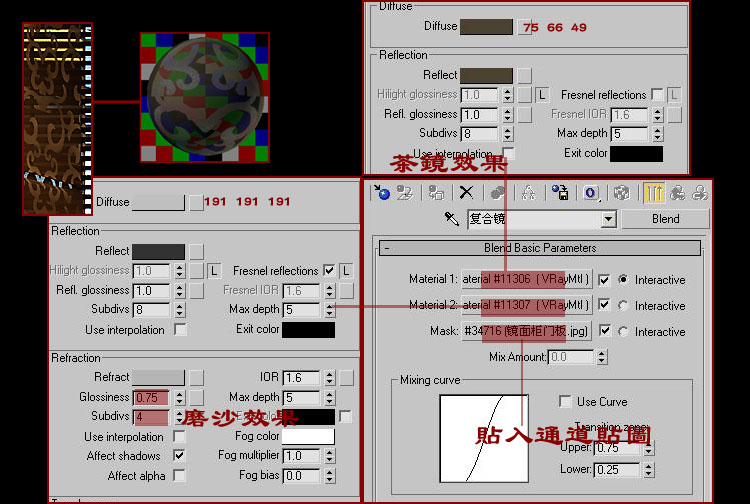750x504 pixels.
Task: Click white Fog color swatch
Action: (309, 436)
